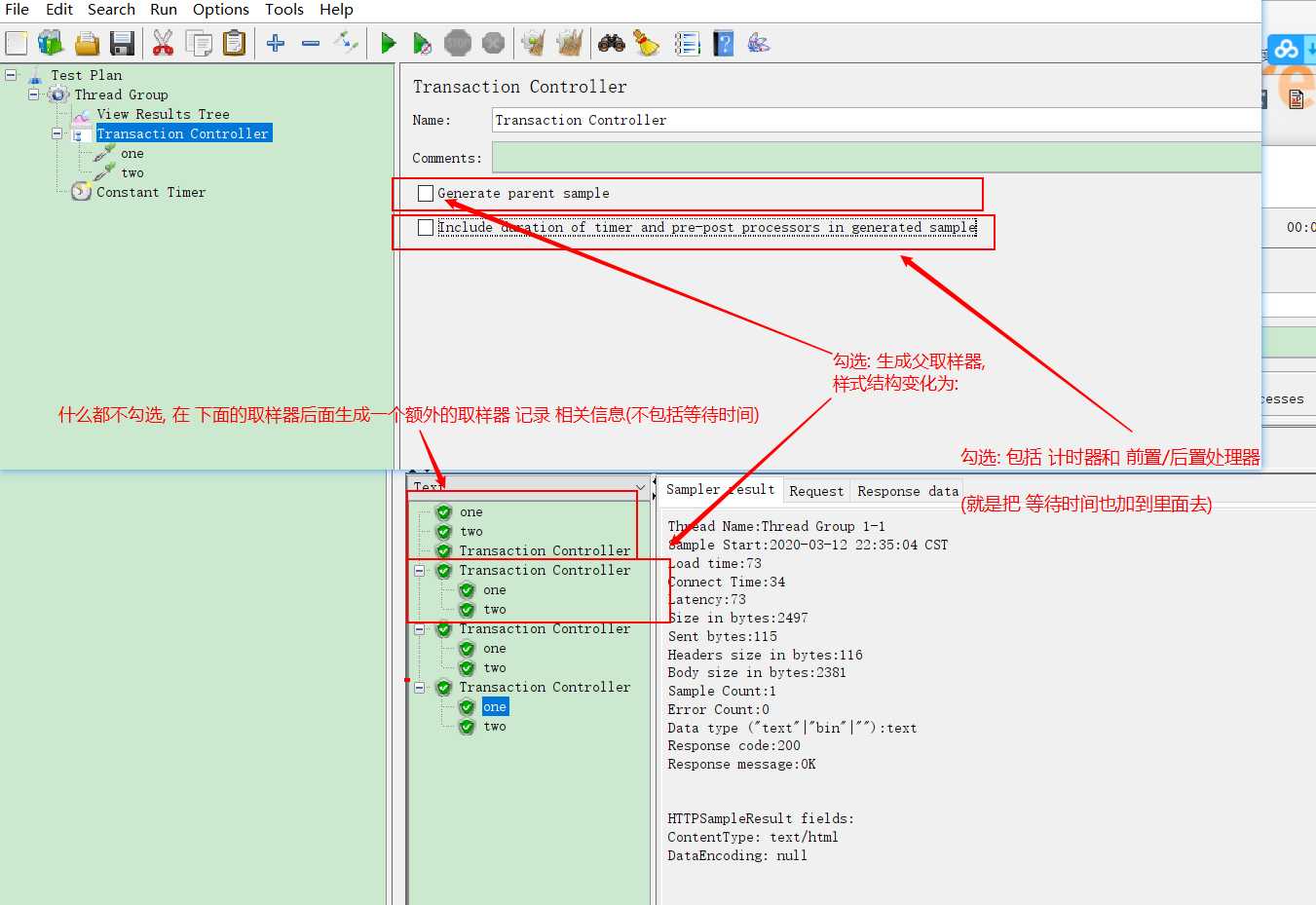Open Search with the binoculars icon
This screenshot has width=1316, height=905.
[x=612, y=43]
